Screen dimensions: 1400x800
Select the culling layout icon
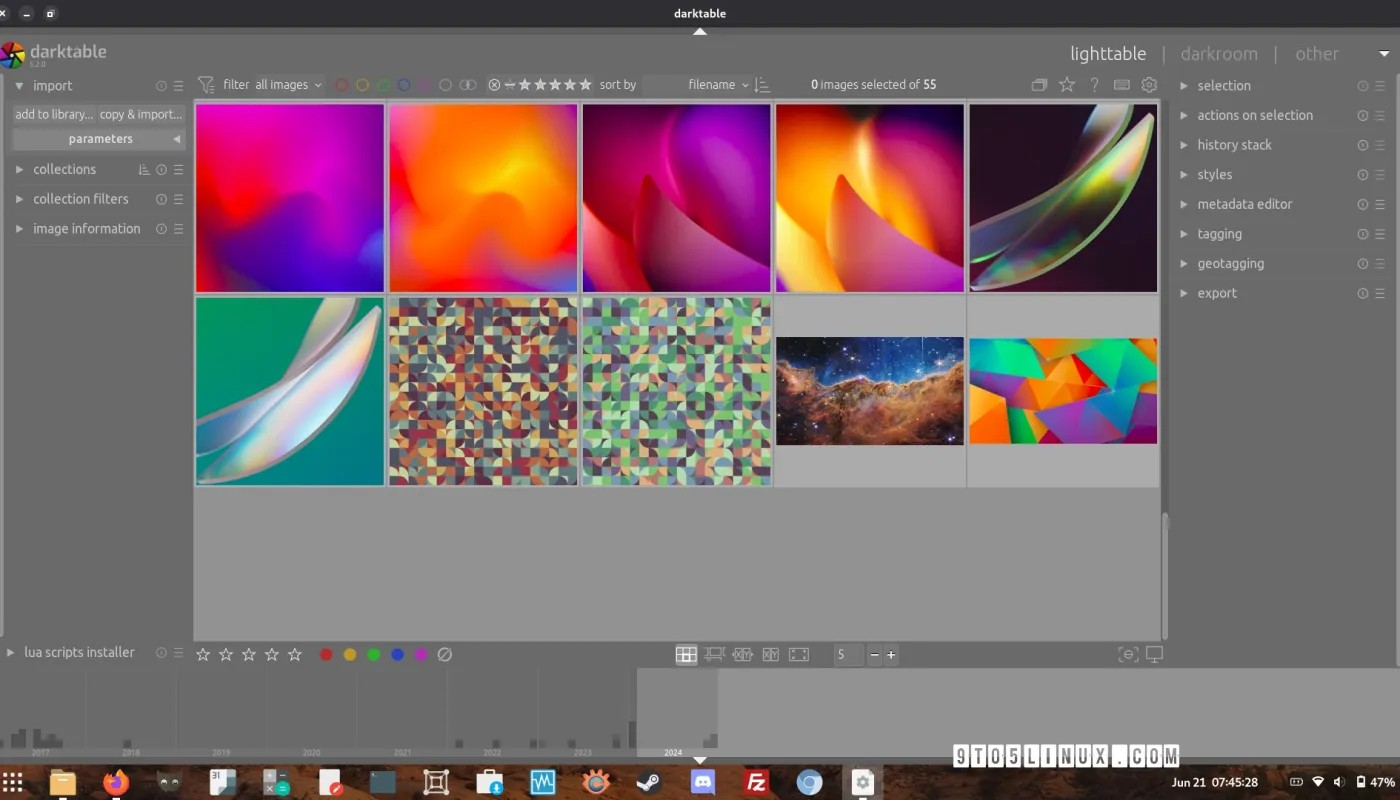(742, 654)
